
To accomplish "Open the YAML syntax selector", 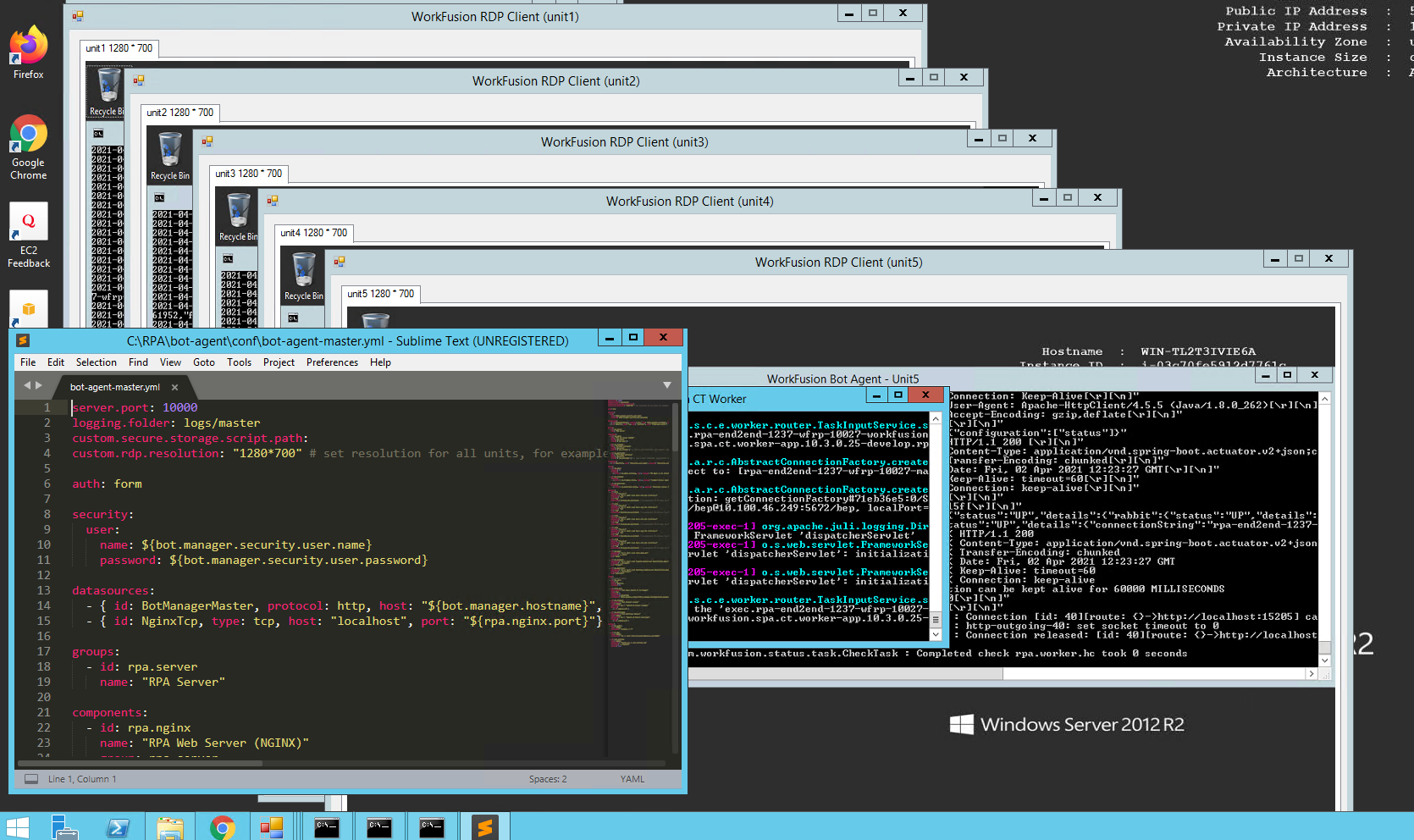I will (632, 779).
